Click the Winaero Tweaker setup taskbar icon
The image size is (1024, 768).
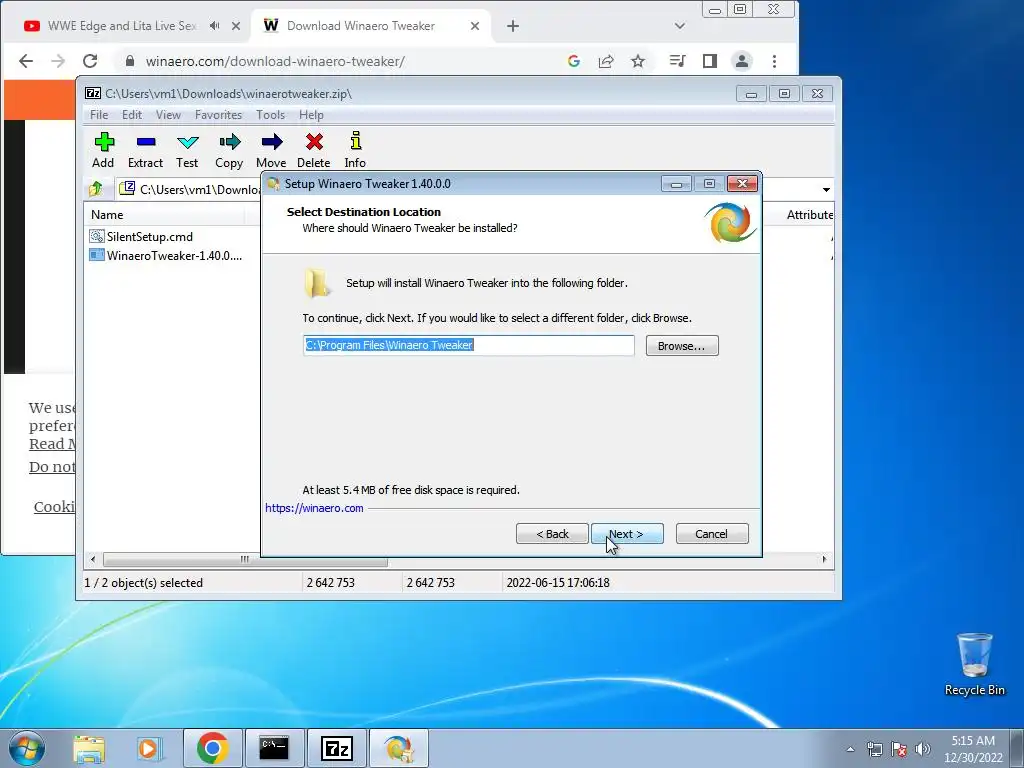(x=398, y=748)
